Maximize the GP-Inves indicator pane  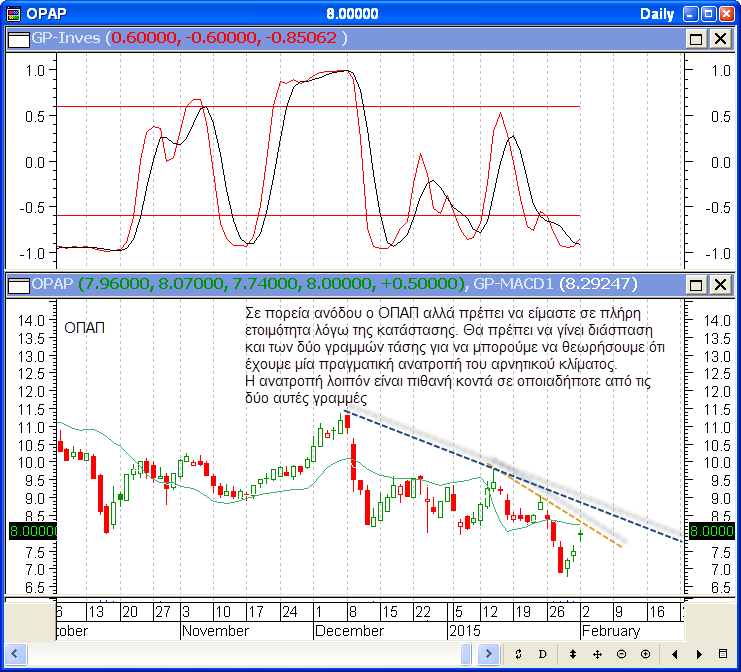[x=696, y=39]
